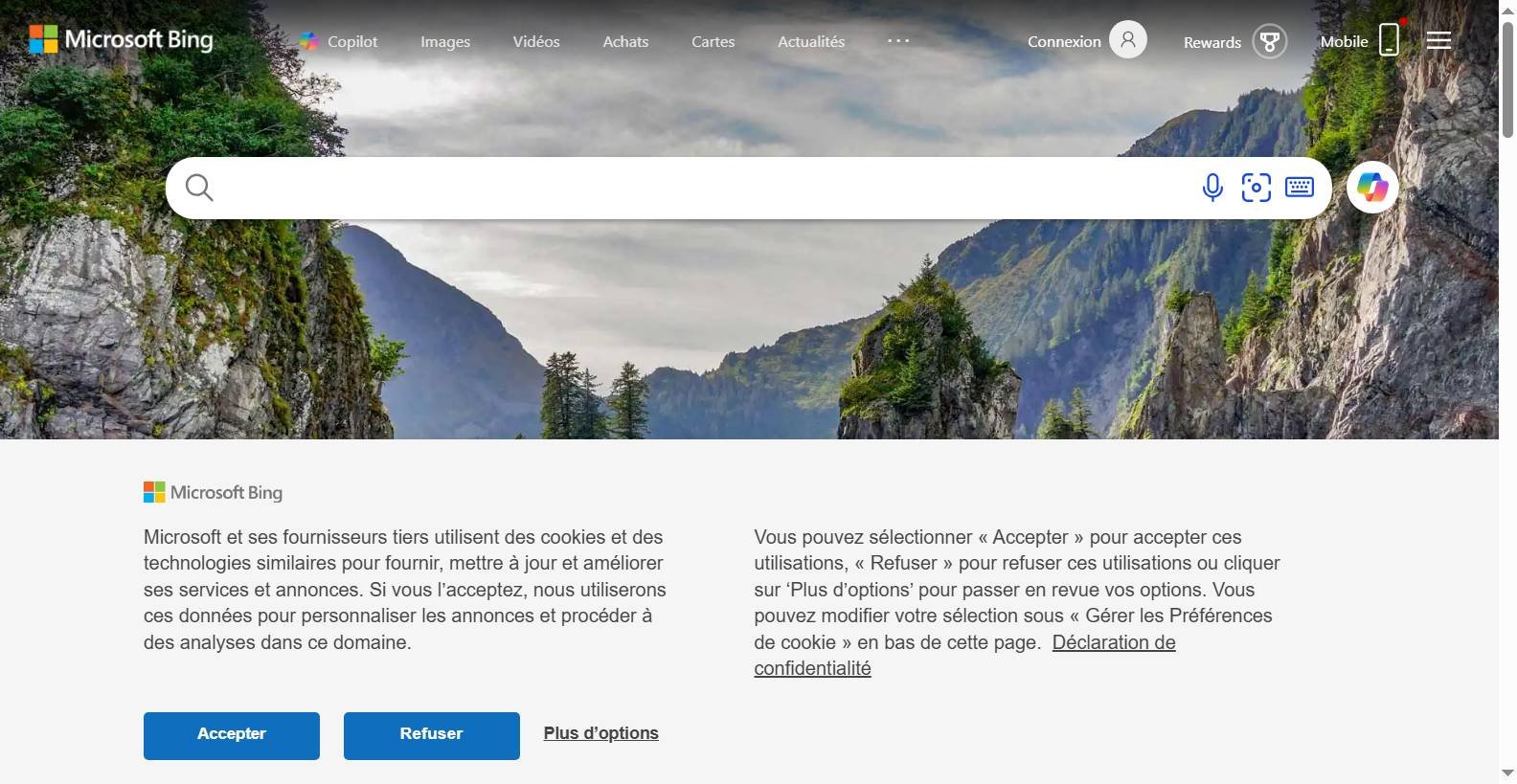
Task: Open the Rewards trophy icon
Action: click(1270, 41)
